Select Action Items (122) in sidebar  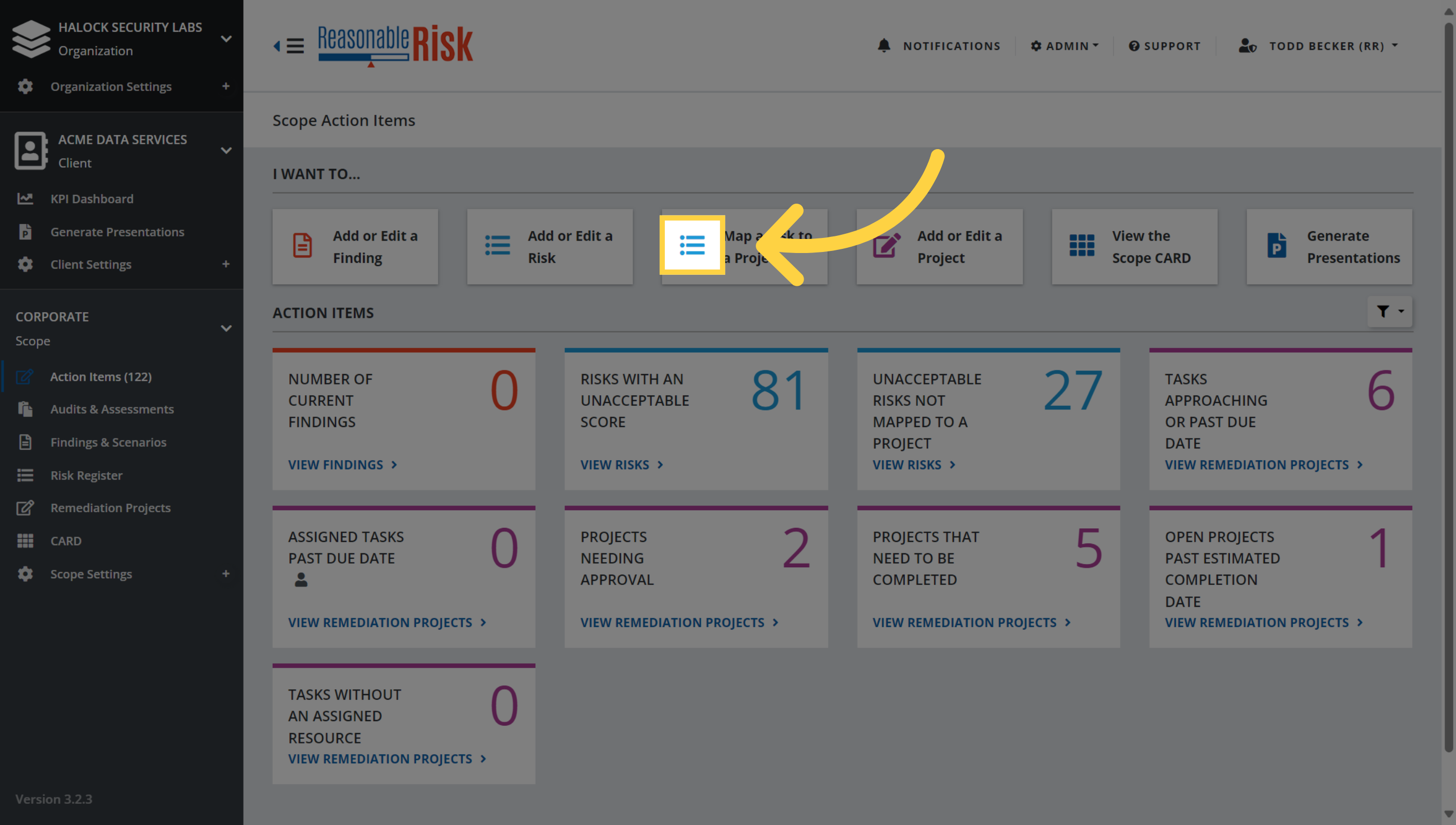click(x=101, y=377)
